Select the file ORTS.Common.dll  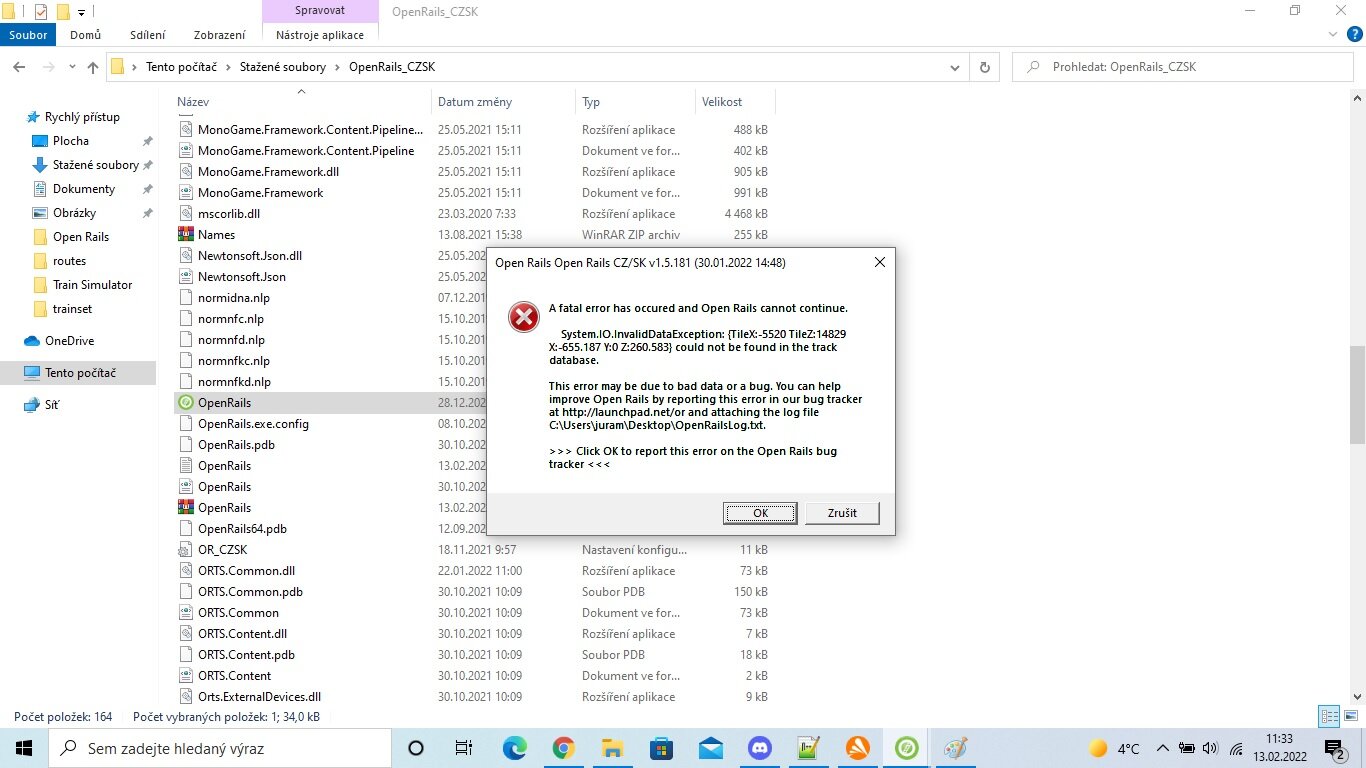click(x=246, y=571)
